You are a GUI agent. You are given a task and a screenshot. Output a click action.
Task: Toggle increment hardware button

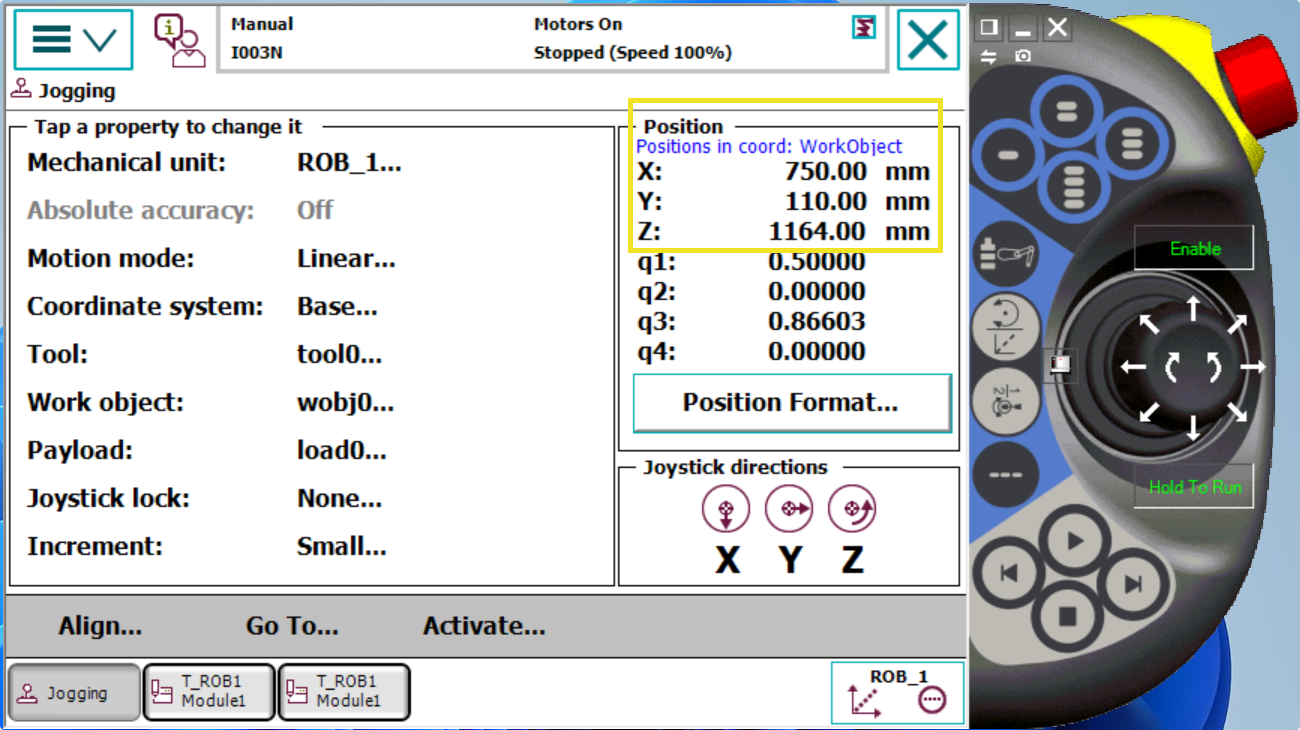pos(1005,400)
